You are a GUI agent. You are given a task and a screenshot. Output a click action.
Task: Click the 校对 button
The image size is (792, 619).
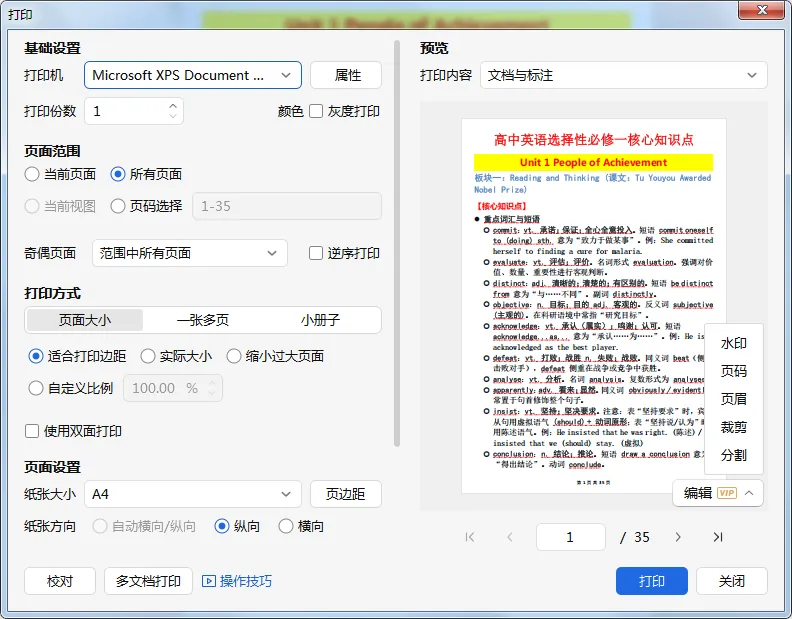[60, 581]
